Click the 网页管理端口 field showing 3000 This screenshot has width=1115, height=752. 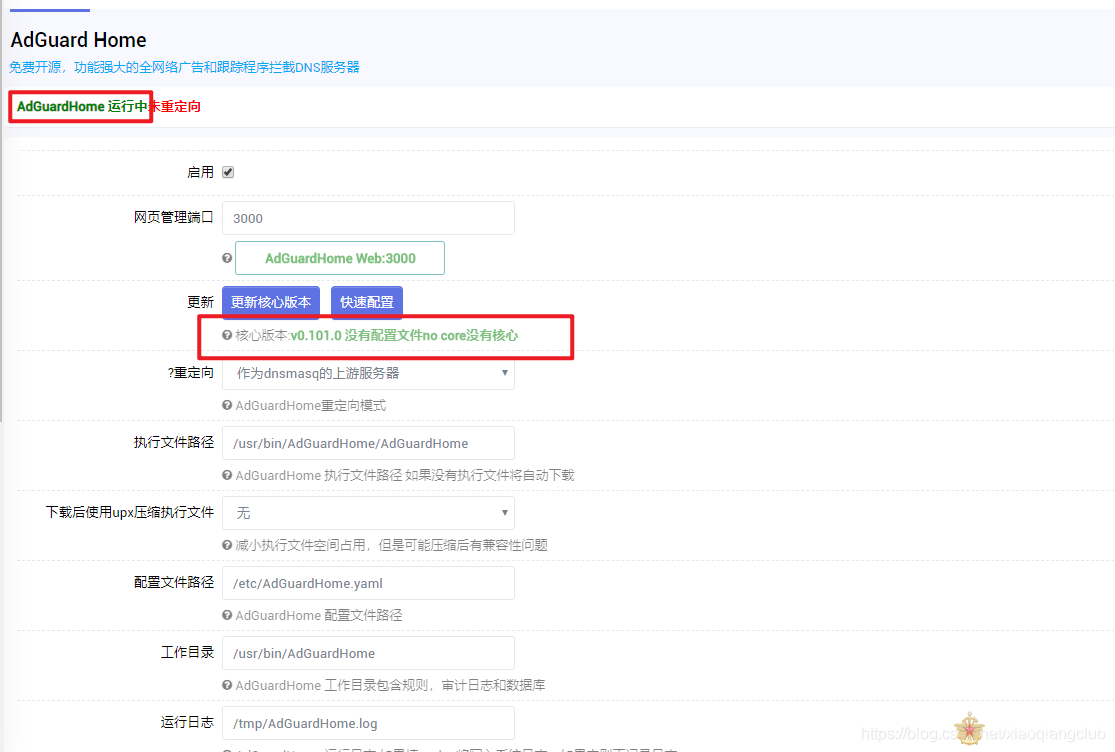pyautogui.click(x=368, y=218)
